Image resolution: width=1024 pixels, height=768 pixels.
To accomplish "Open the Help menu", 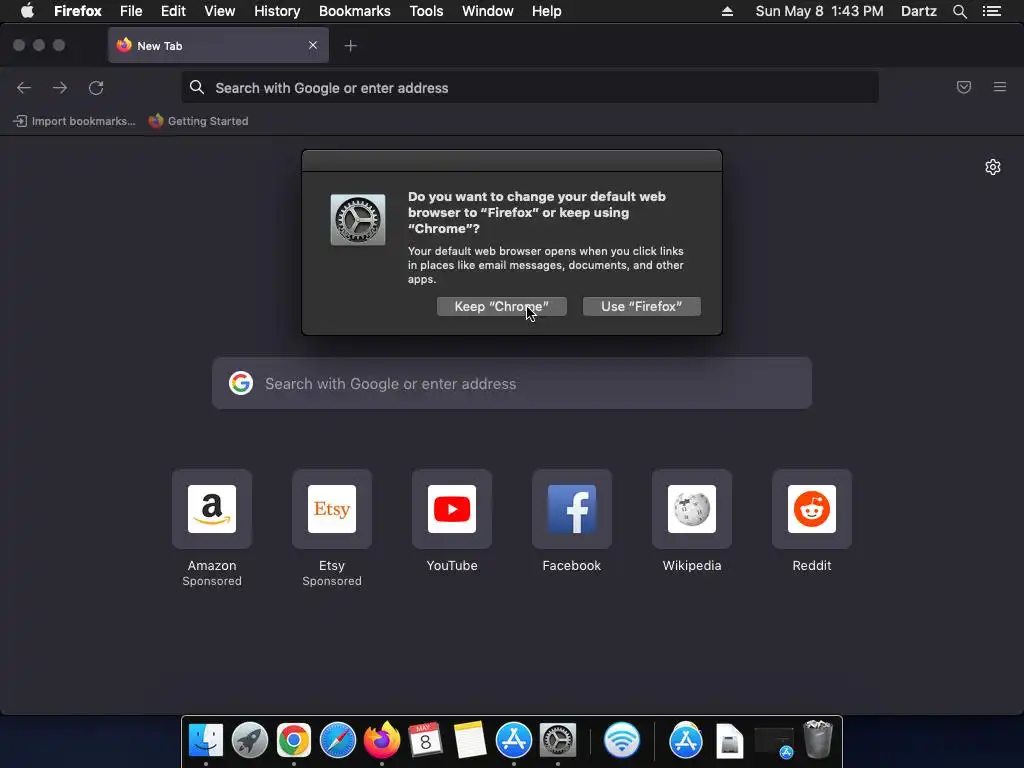I will (x=547, y=11).
